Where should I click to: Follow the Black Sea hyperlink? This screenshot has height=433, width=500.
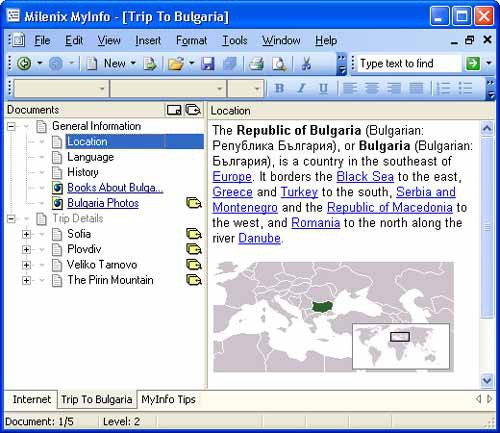365,177
